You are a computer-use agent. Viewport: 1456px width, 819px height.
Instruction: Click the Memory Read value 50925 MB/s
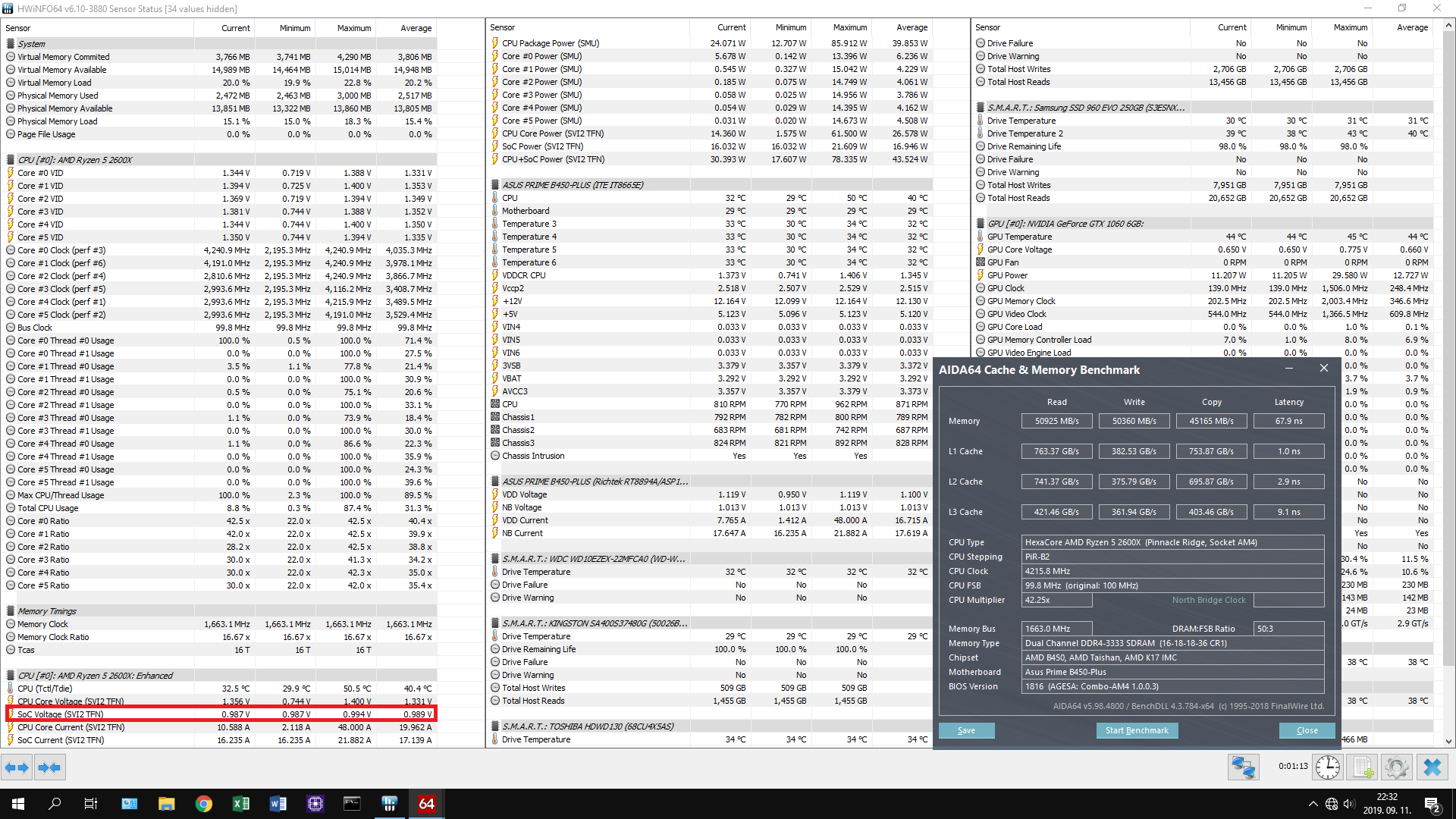[x=1056, y=421]
